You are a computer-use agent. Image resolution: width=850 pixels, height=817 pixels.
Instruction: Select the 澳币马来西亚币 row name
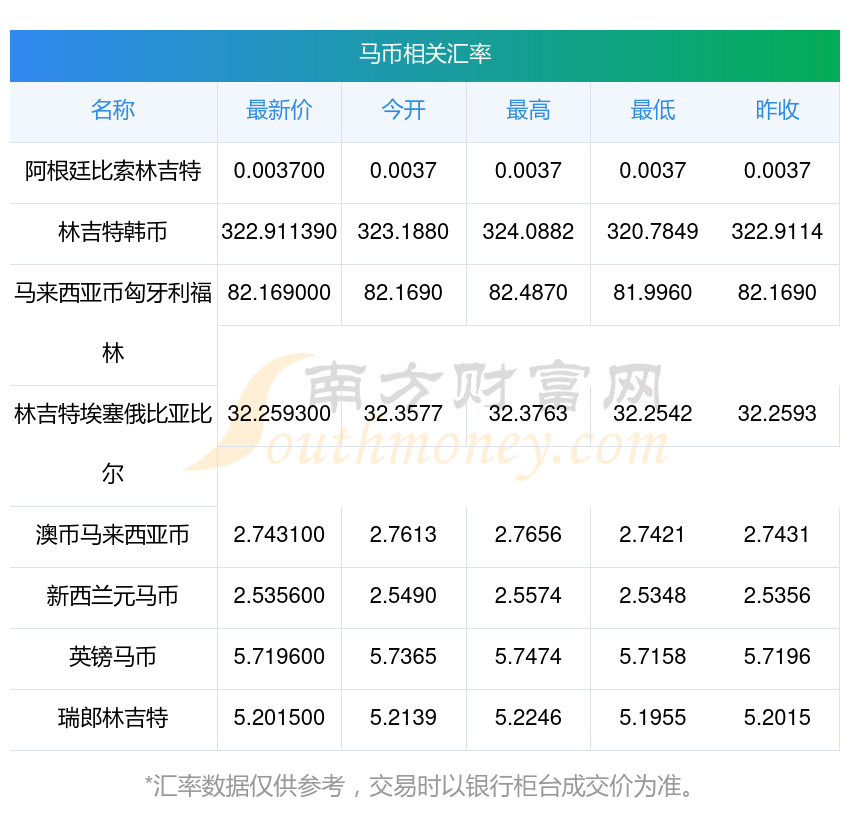pos(113,535)
